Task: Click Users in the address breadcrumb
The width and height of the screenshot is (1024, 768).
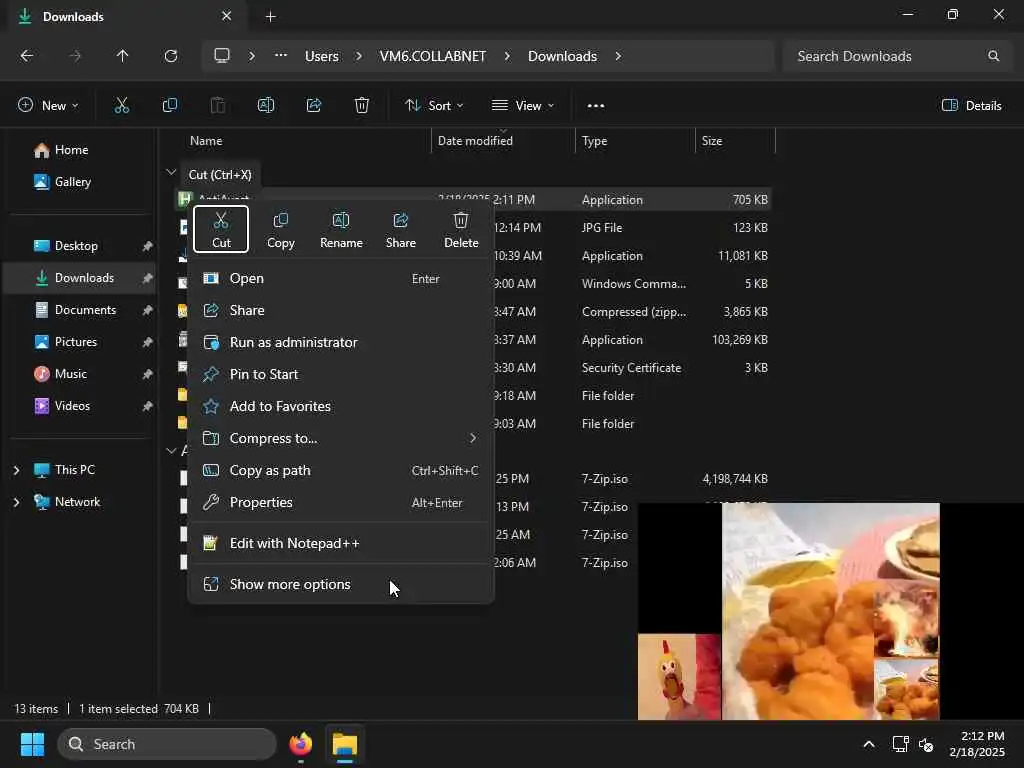Action: (321, 56)
